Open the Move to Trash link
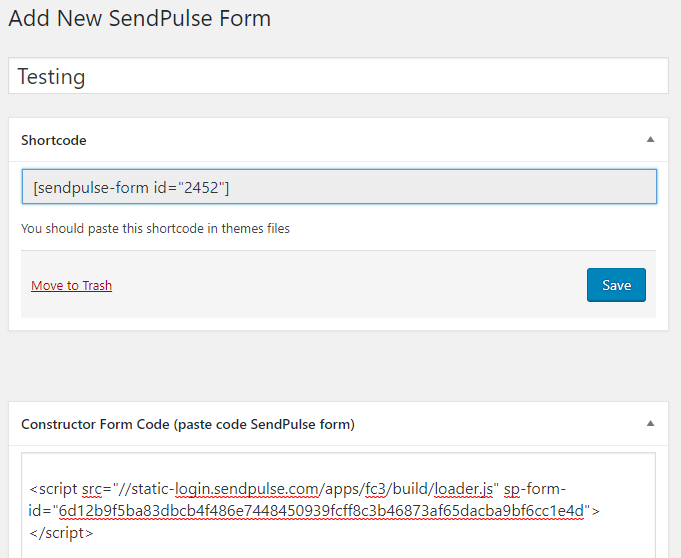681x558 pixels. pyautogui.click(x=72, y=285)
